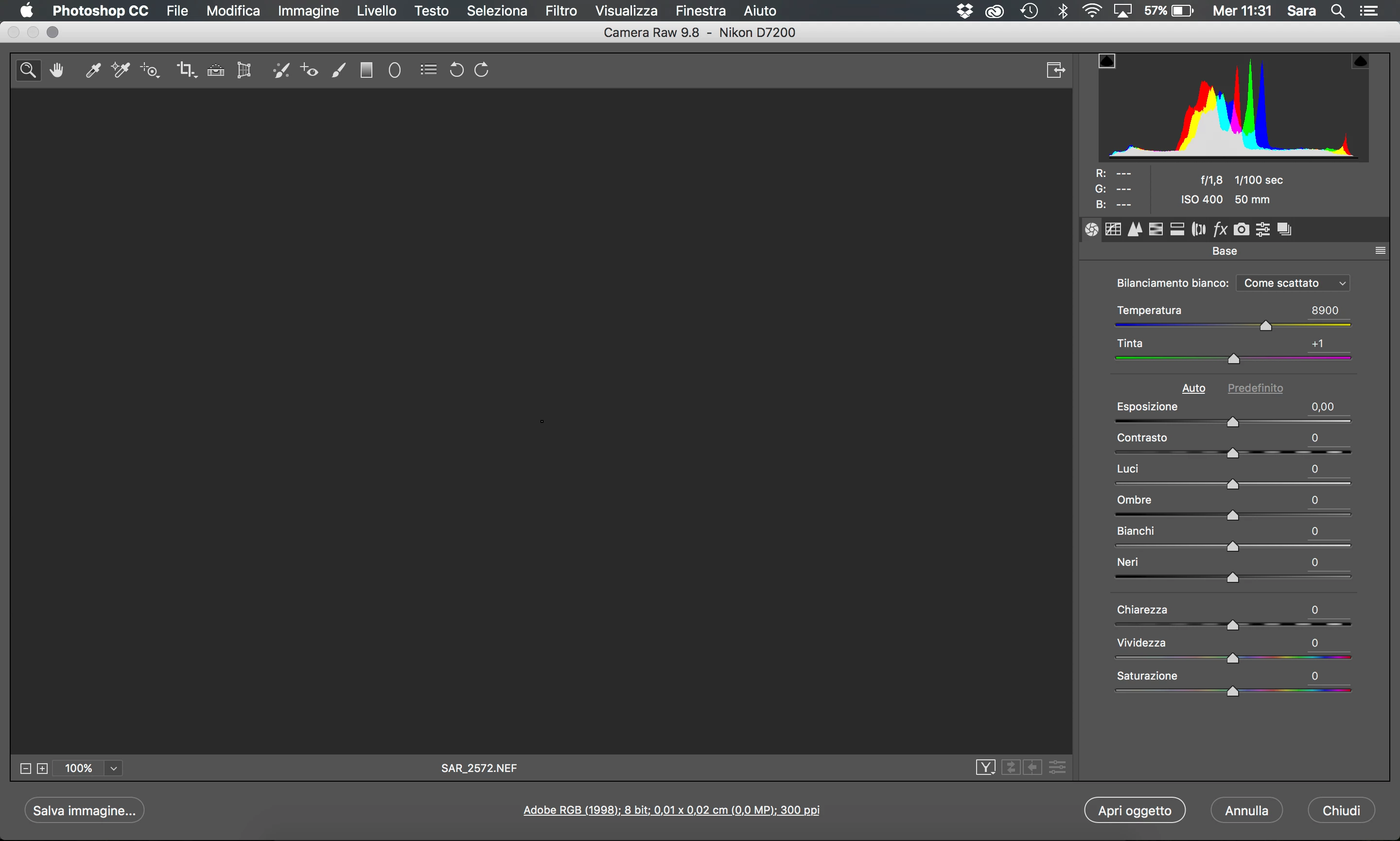
Task: Open the Tone Curve panel tab
Action: [x=1113, y=229]
